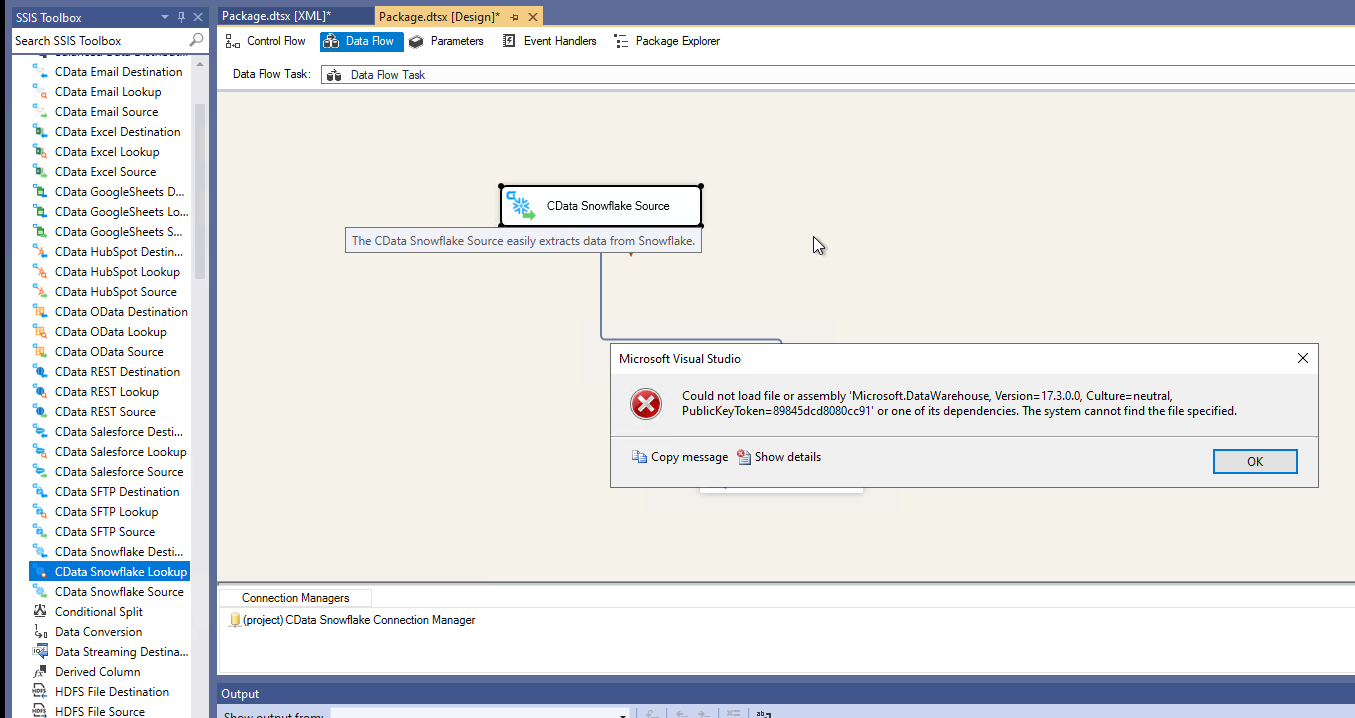
Task: Close the Microsoft Visual Studio error dialog
Action: click(1302, 358)
